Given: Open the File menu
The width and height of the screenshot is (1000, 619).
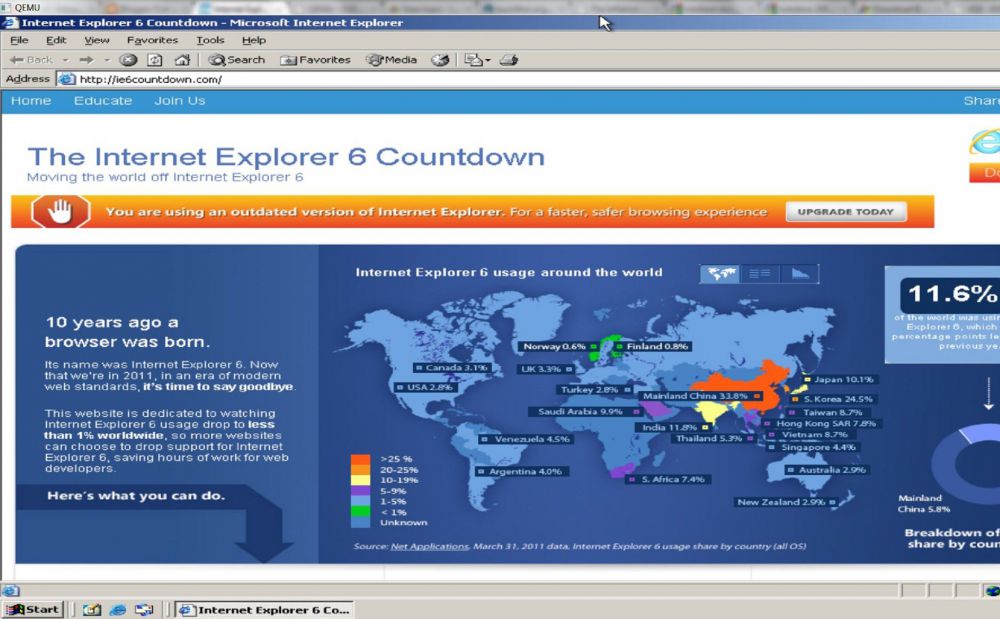Looking at the screenshot, I should coord(19,40).
